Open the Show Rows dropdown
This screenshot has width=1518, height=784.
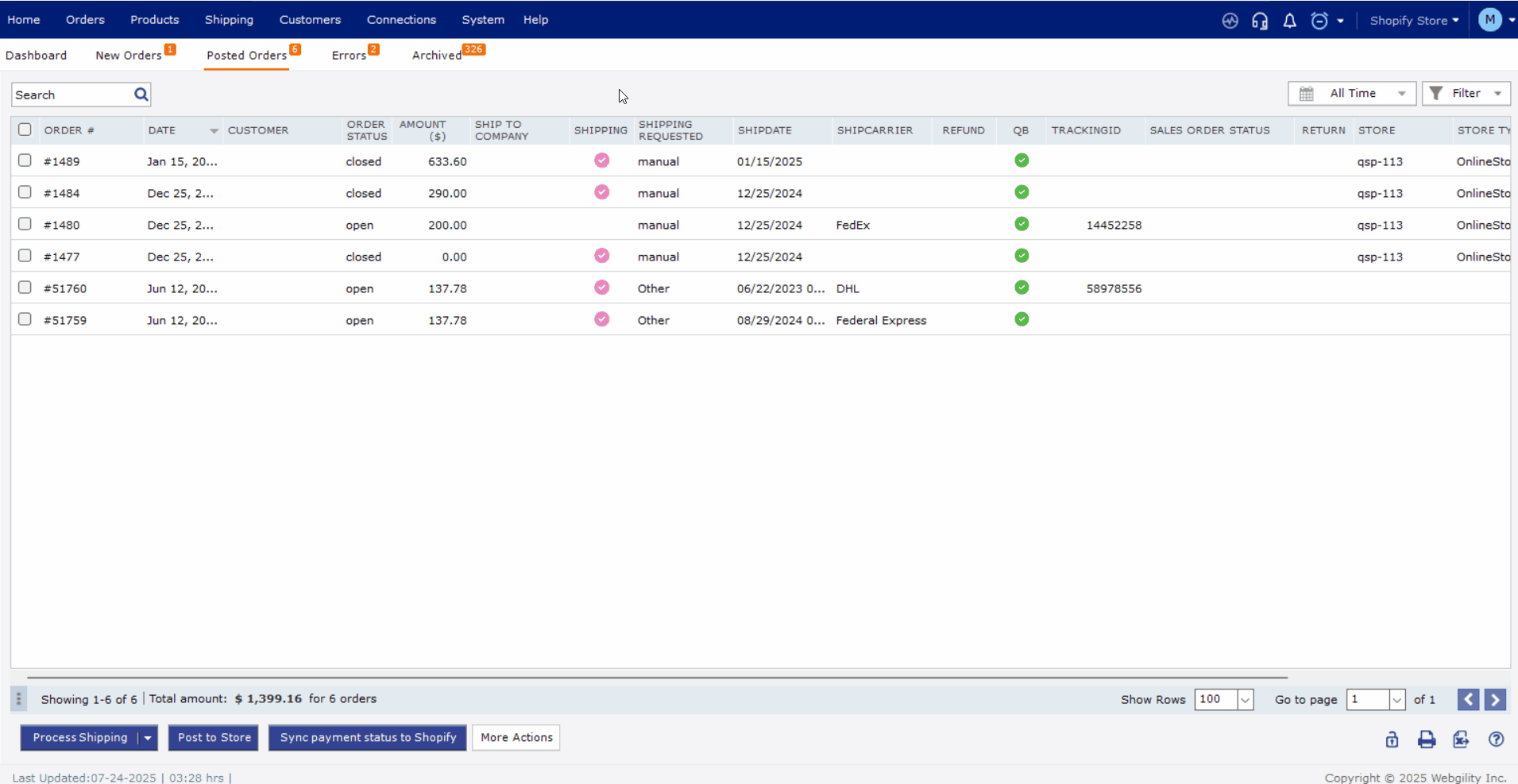pyautogui.click(x=1245, y=700)
